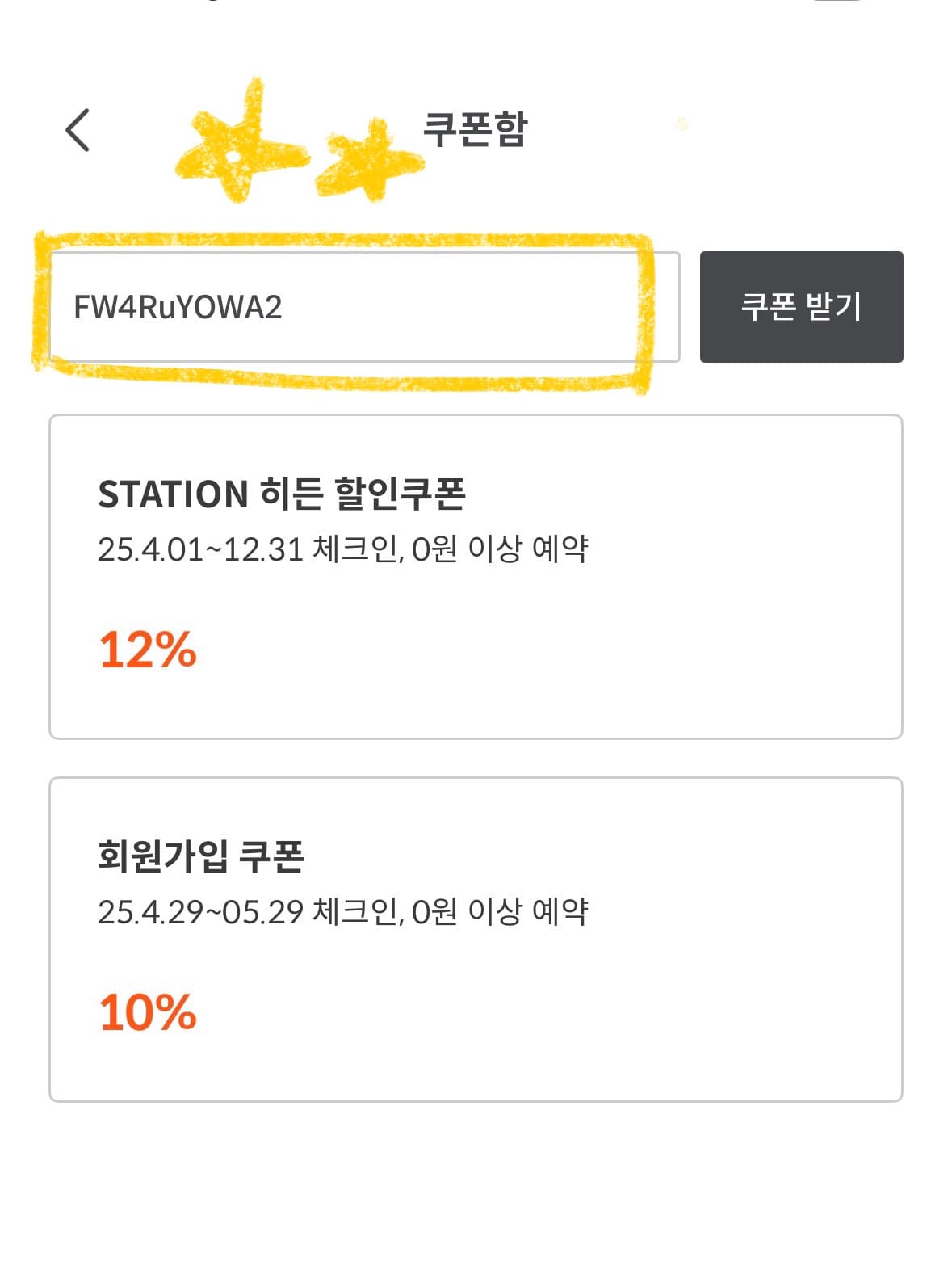The width and height of the screenshot is (952, 1270).
Task: Click input field's right end outside yellow outline
Action: point(667,307)
